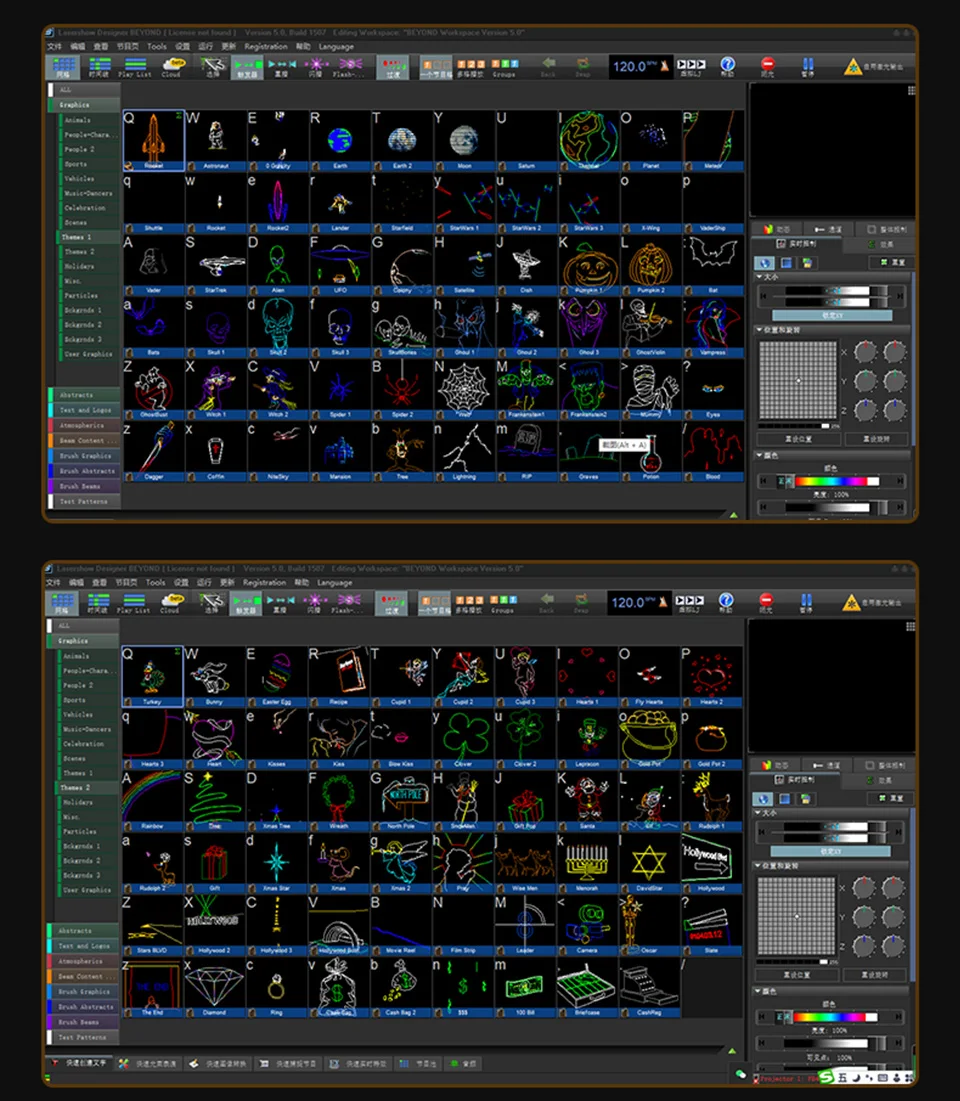Toggle the yellow-blue mode button in top window panel
This screenshot has height=1101, width=960.
(x=807, y=263)
